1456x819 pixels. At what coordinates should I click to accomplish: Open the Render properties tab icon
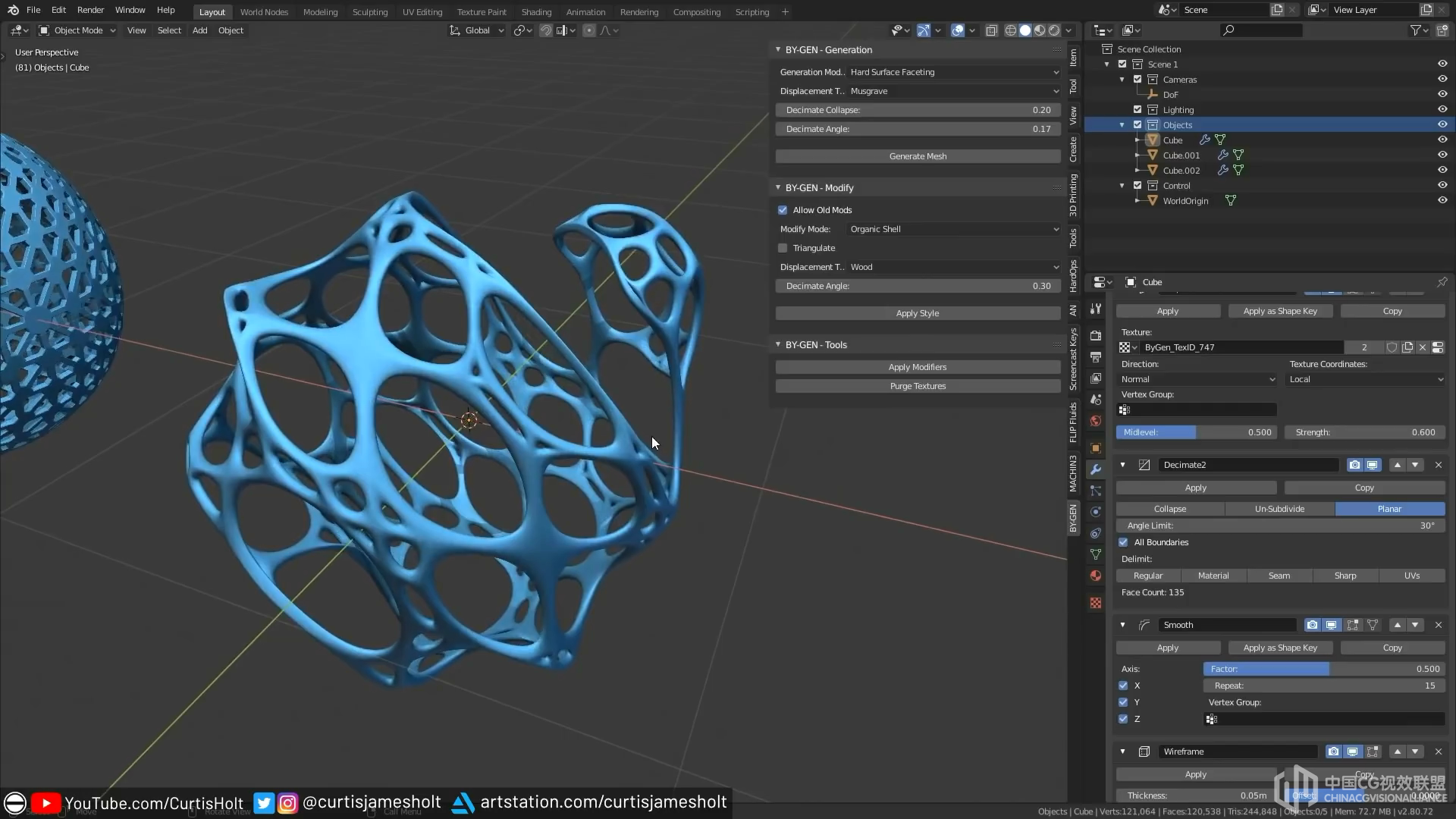coord(1096,335)
